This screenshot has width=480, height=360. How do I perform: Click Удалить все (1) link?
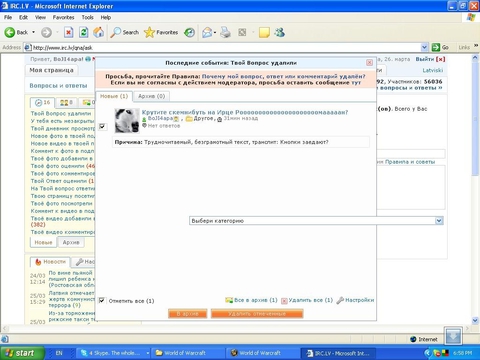point(307,300)
